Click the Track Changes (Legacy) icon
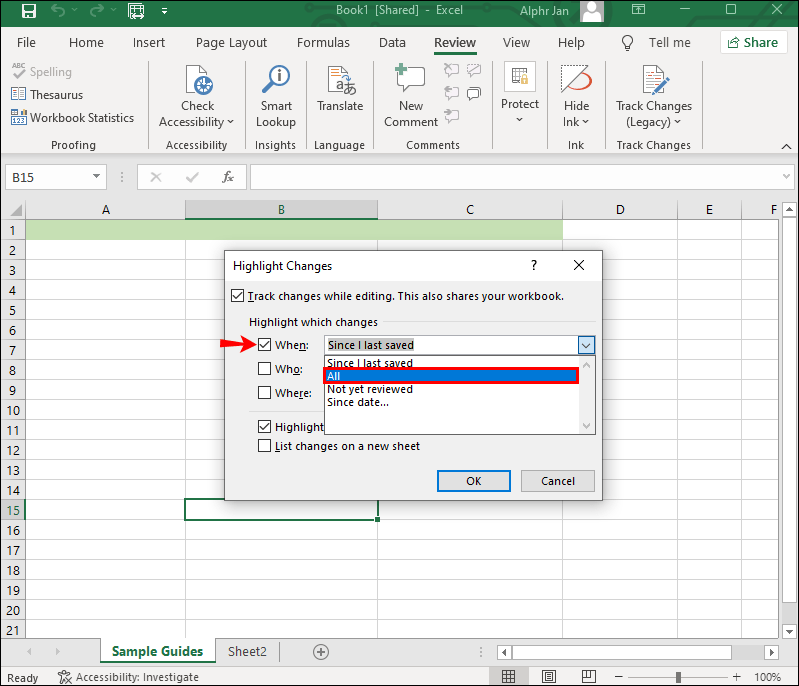Viewport: 799px width, 686px height. click(x=655, y=80)
